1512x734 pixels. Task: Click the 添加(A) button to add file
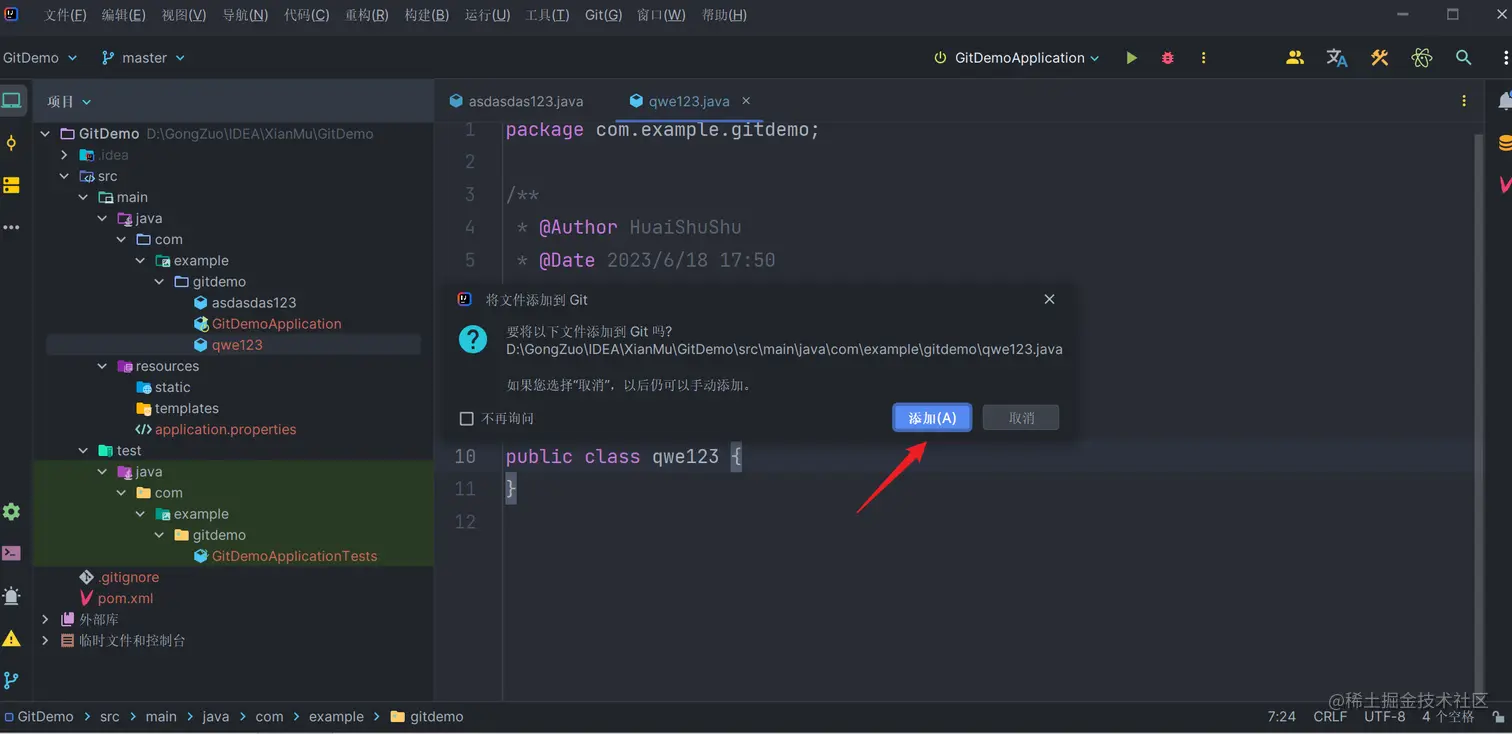[x=931, y=417]
